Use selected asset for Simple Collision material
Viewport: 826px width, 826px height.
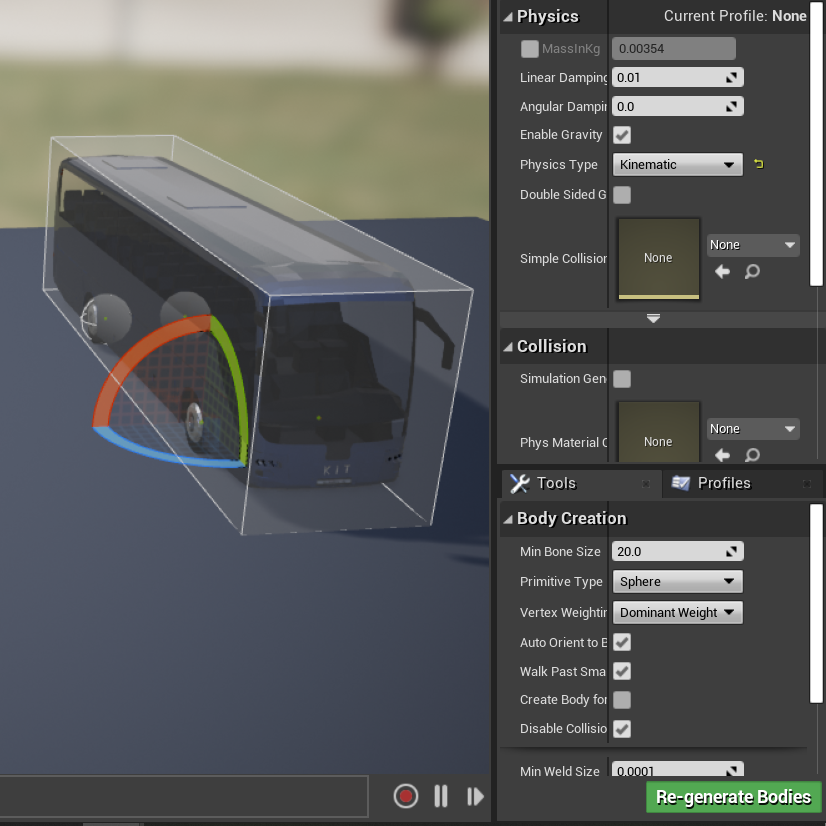point(722,271)
